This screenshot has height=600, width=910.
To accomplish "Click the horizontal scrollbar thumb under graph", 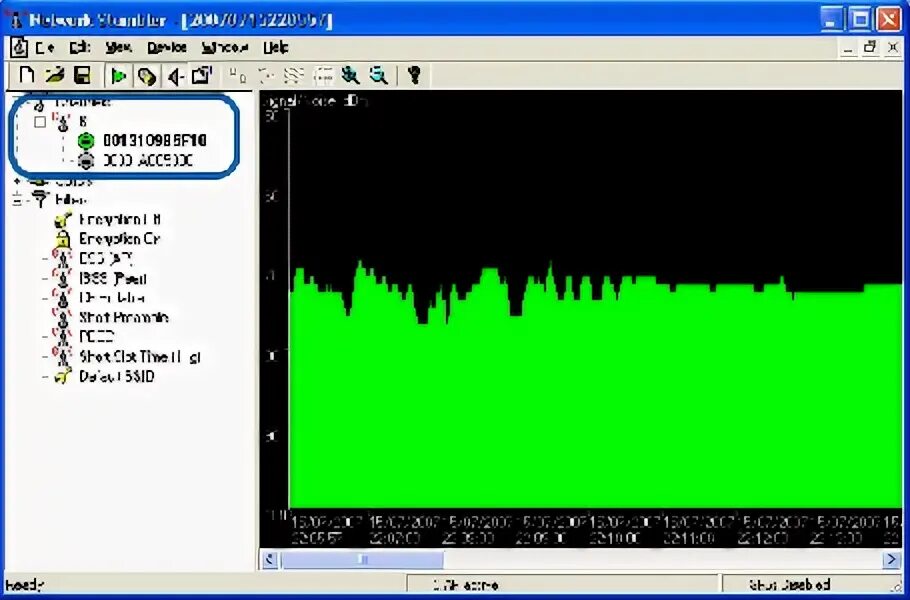I will [362, 560].
